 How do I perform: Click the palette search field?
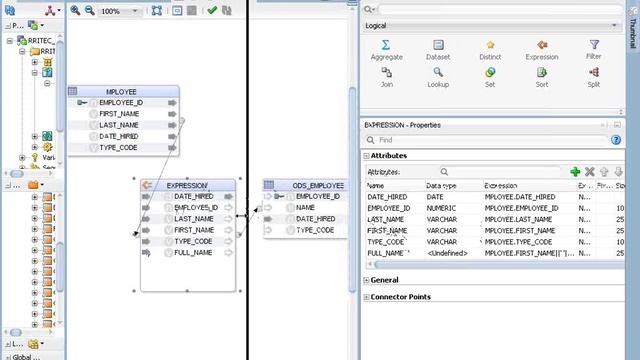[x=500, y=9]
